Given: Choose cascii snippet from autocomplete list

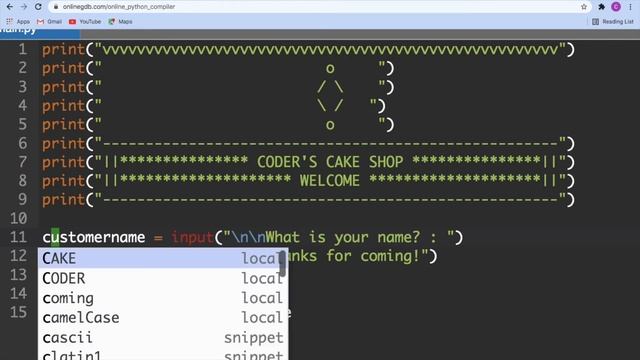Looking at the screenshot, I should 163,338.
